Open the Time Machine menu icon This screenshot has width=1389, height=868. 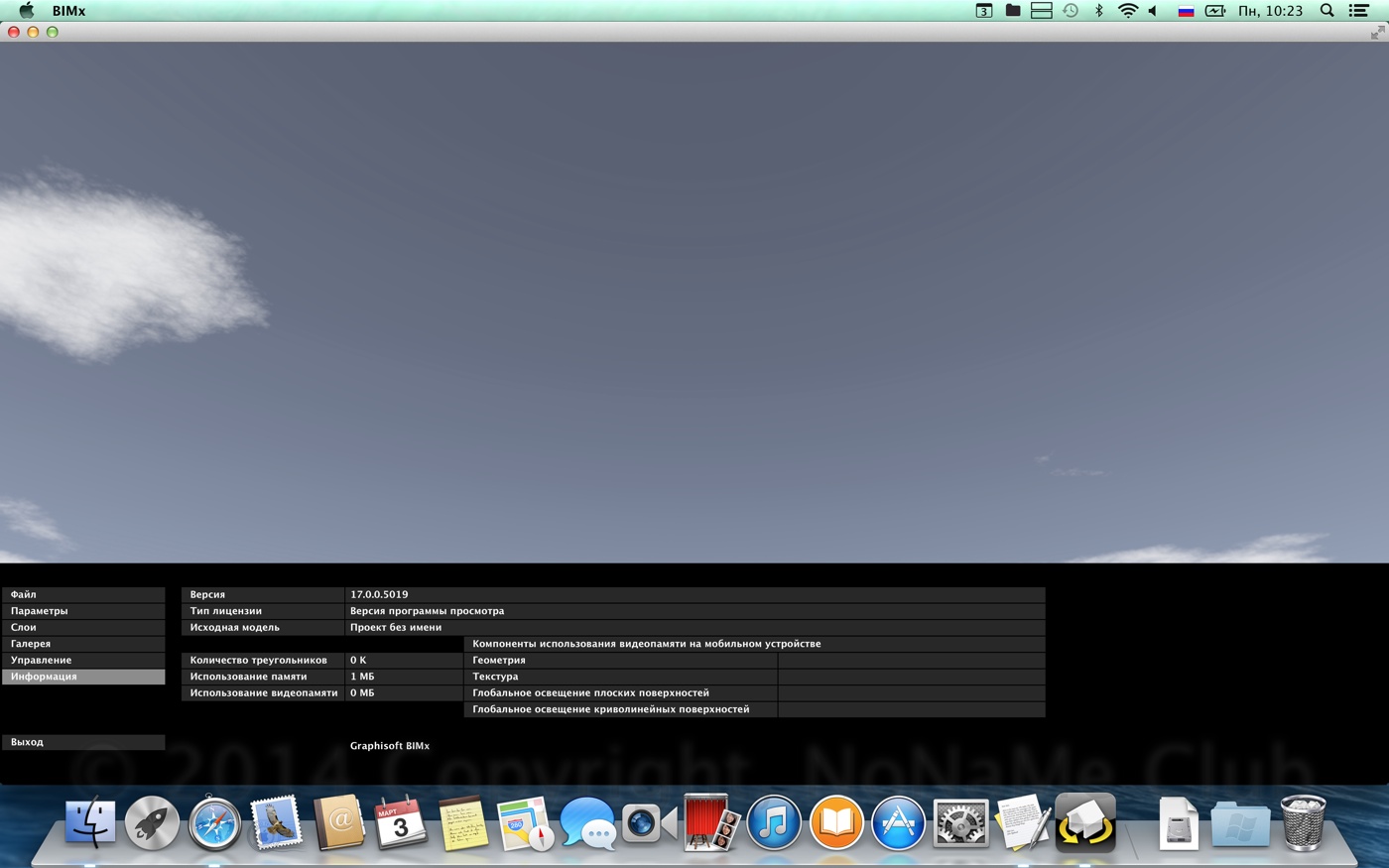coord(1071,11)
